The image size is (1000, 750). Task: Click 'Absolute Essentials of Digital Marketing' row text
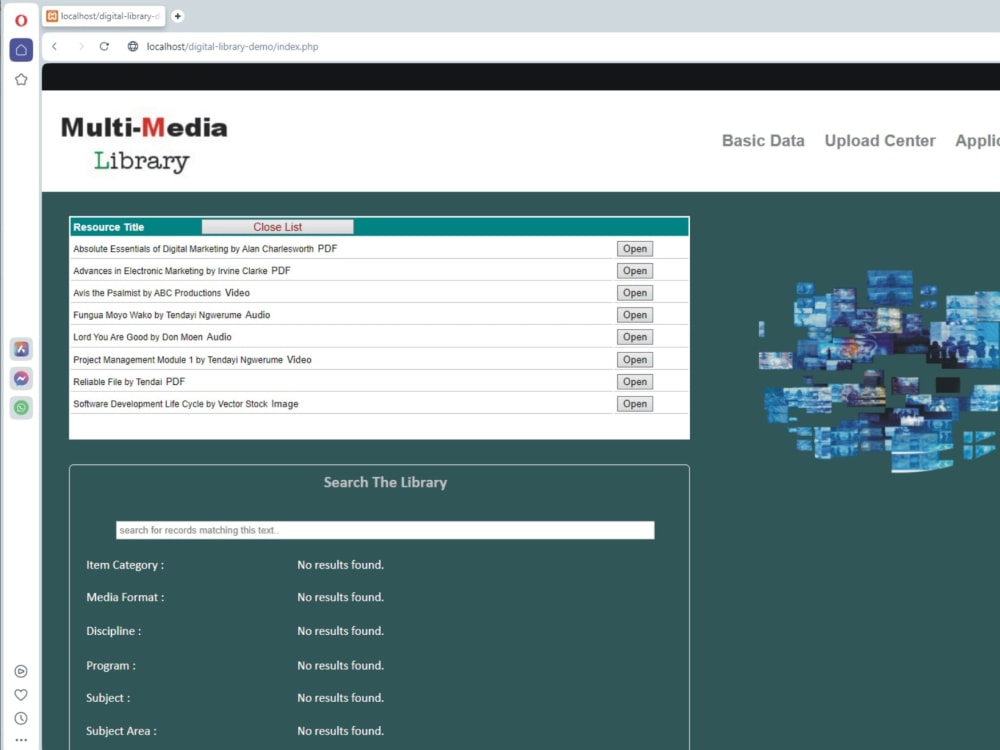pos(193,249)
